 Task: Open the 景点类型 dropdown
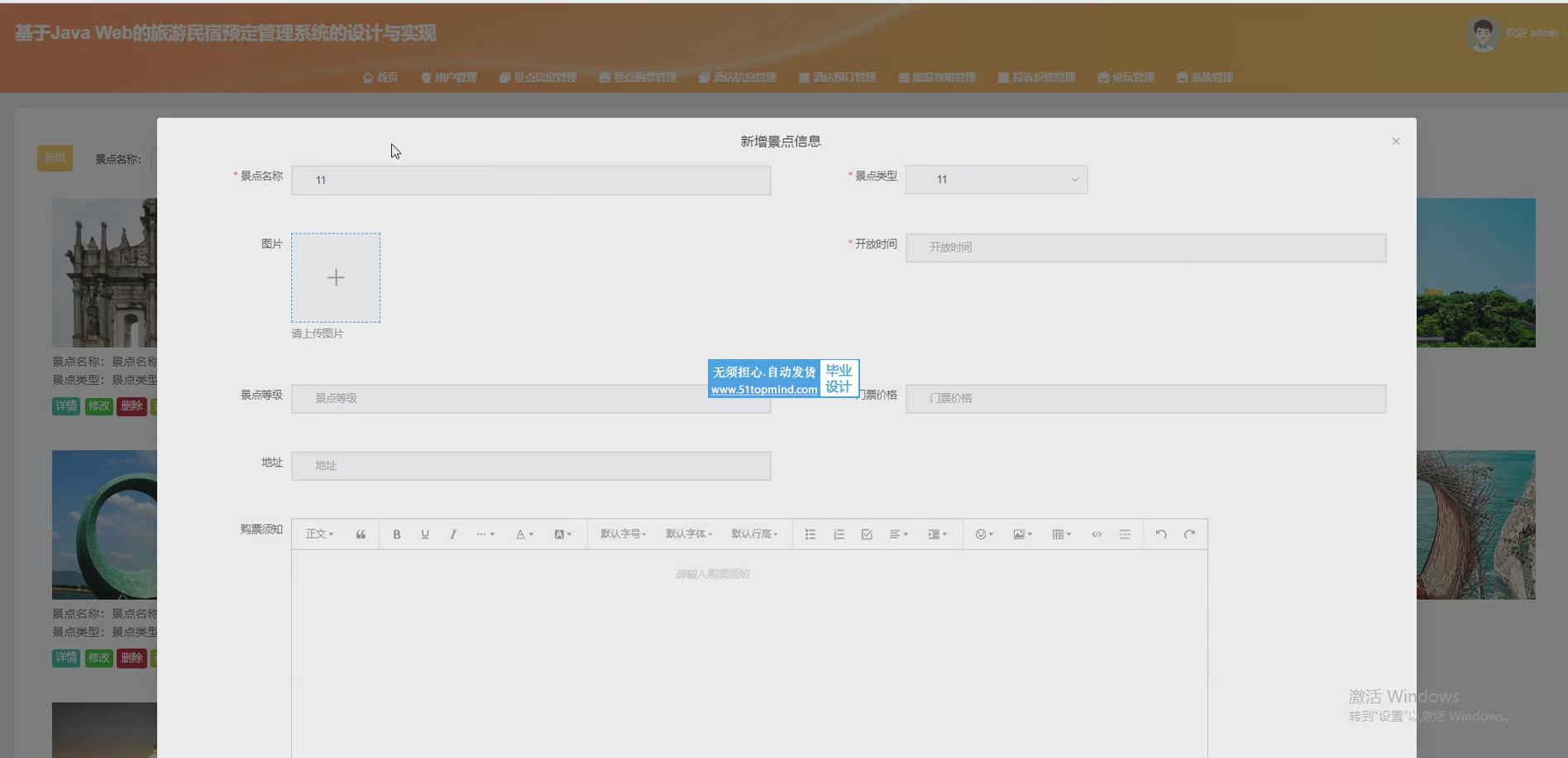997,180
